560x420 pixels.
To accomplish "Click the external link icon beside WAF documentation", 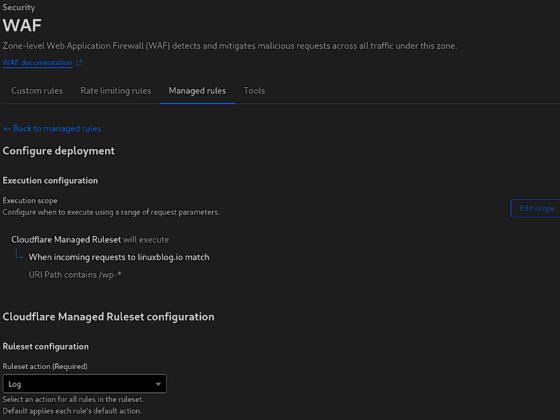I will (79, 63).
